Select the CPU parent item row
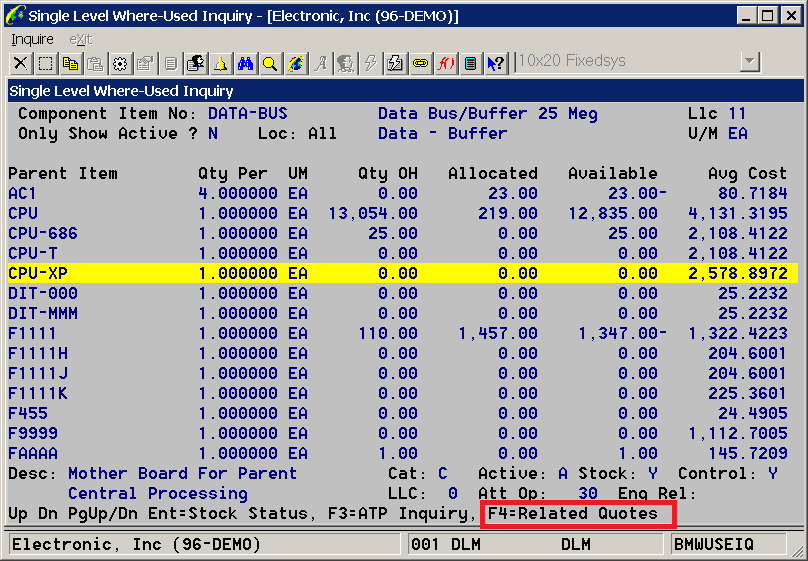 click(402, 213)
